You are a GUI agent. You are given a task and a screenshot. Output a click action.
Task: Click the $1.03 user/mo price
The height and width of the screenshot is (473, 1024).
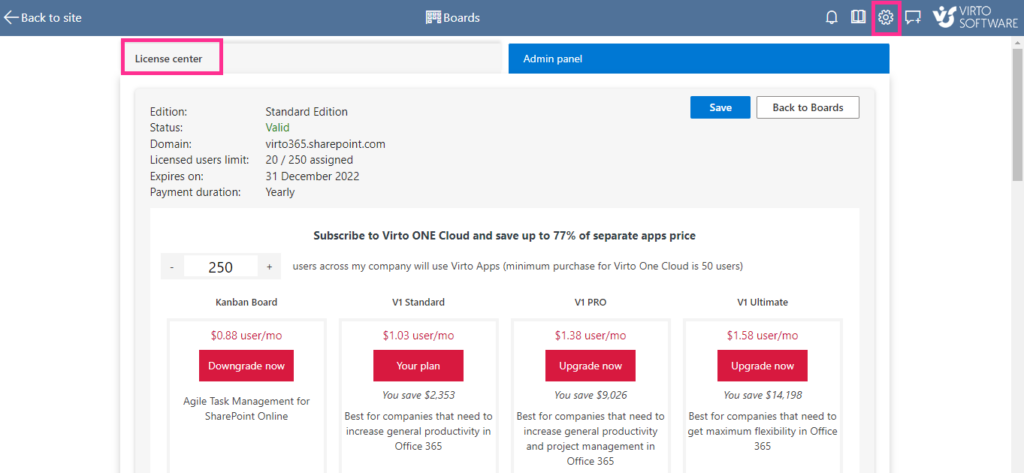click(x=418, y=336)
